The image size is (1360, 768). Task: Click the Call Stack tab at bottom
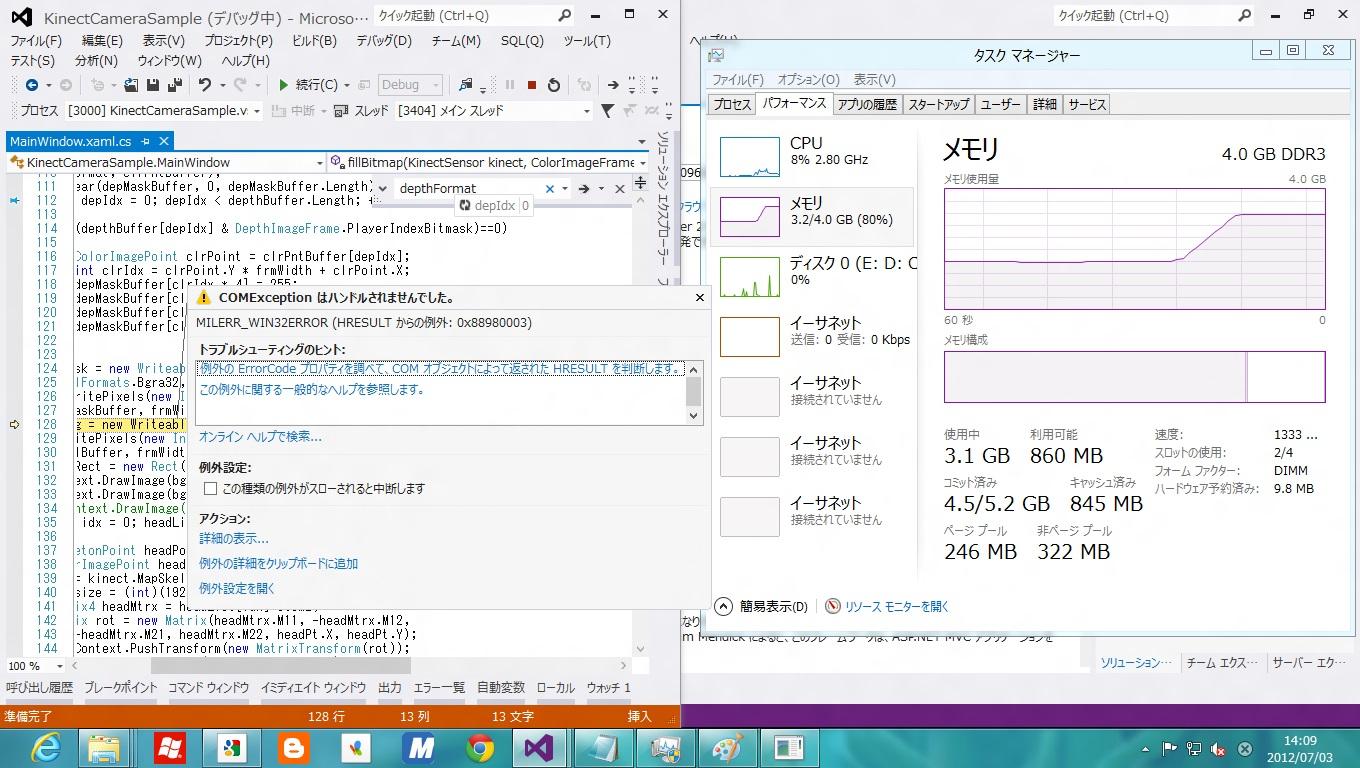click(x=39, y=688)
